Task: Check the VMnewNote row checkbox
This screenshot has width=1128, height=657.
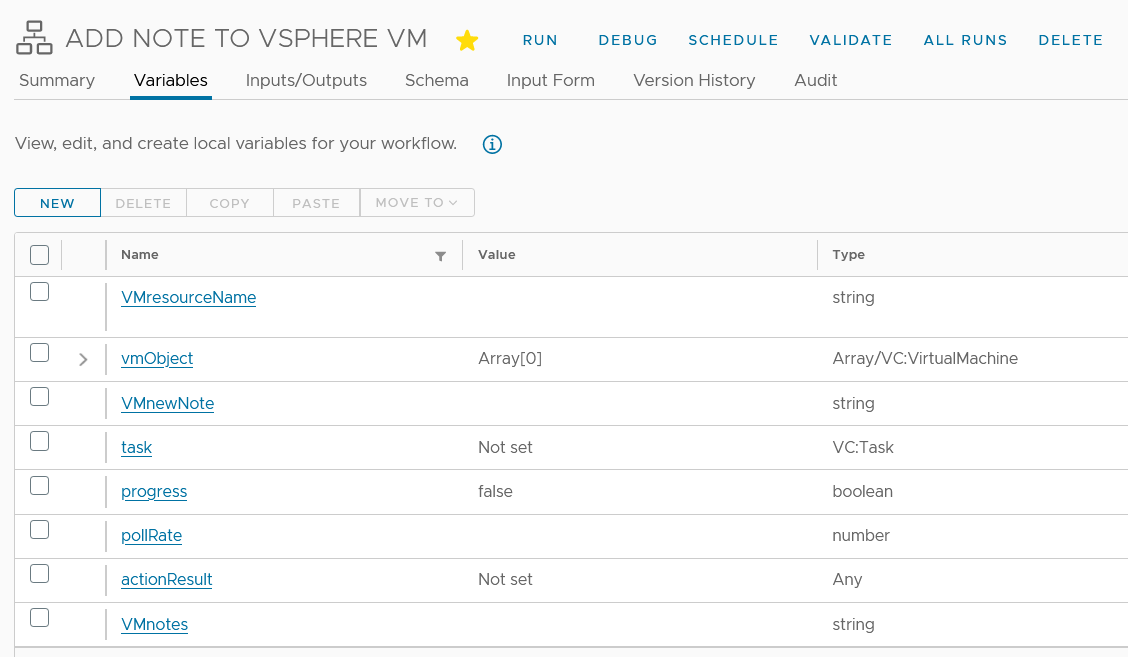Action: (40, 397)
